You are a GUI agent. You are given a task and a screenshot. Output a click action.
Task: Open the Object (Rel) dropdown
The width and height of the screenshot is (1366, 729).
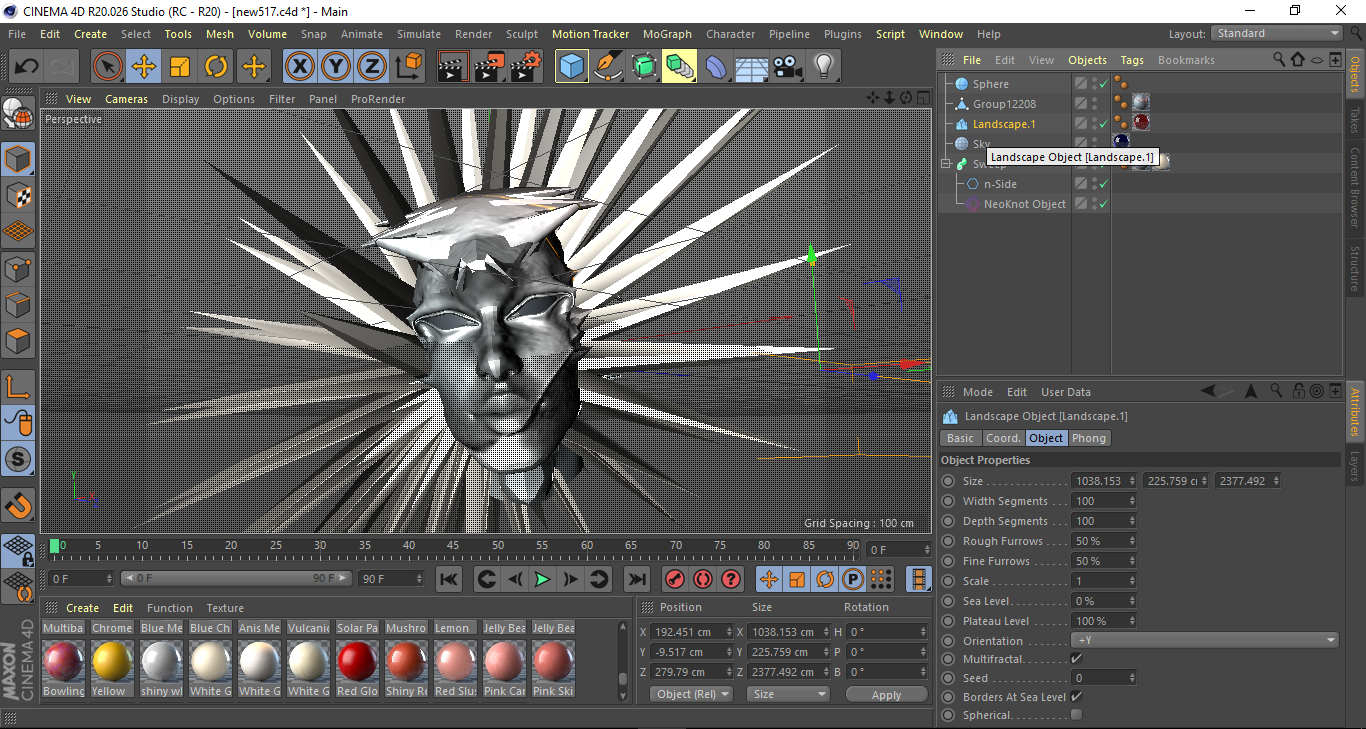[691, 694]
